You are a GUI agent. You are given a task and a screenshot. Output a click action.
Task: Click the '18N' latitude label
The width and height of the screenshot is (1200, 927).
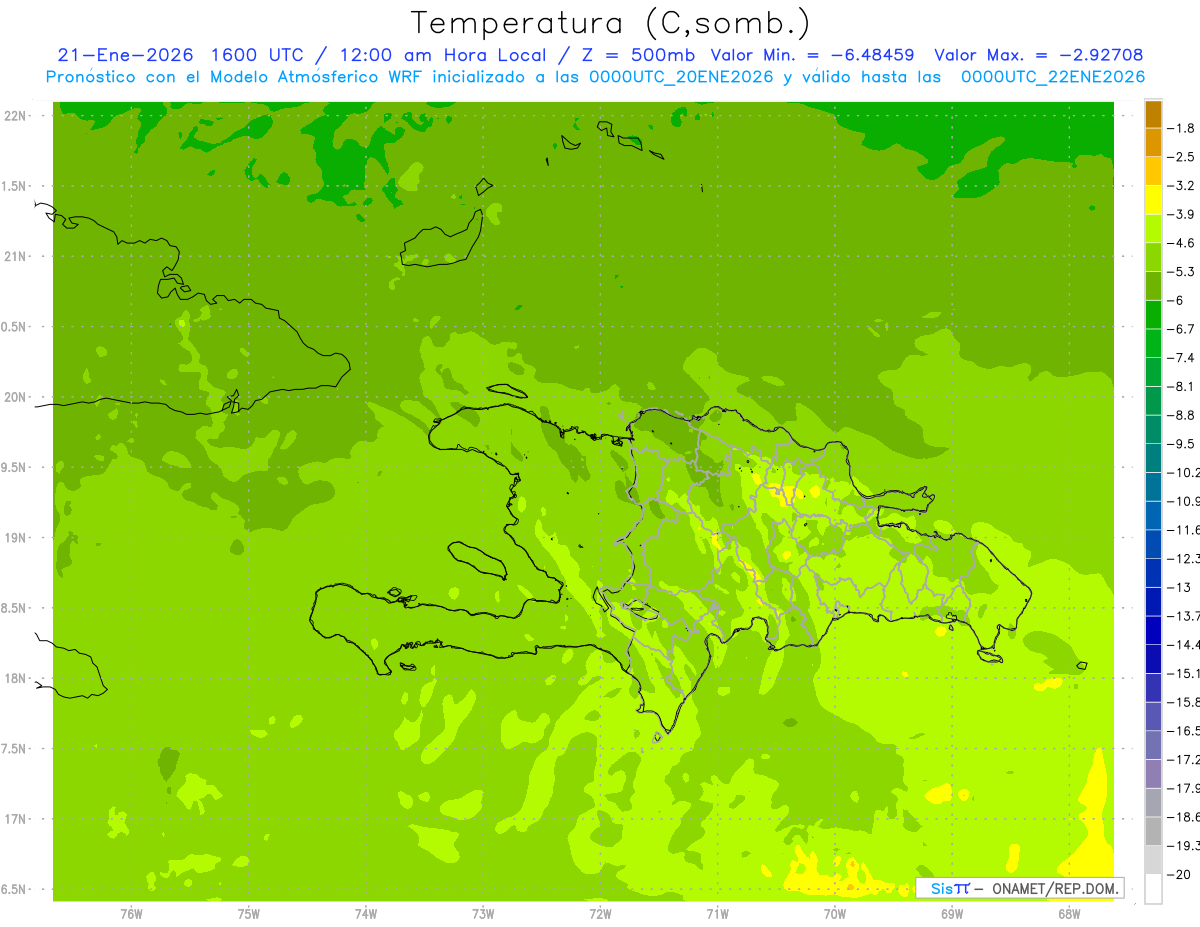tap(15, 679)
